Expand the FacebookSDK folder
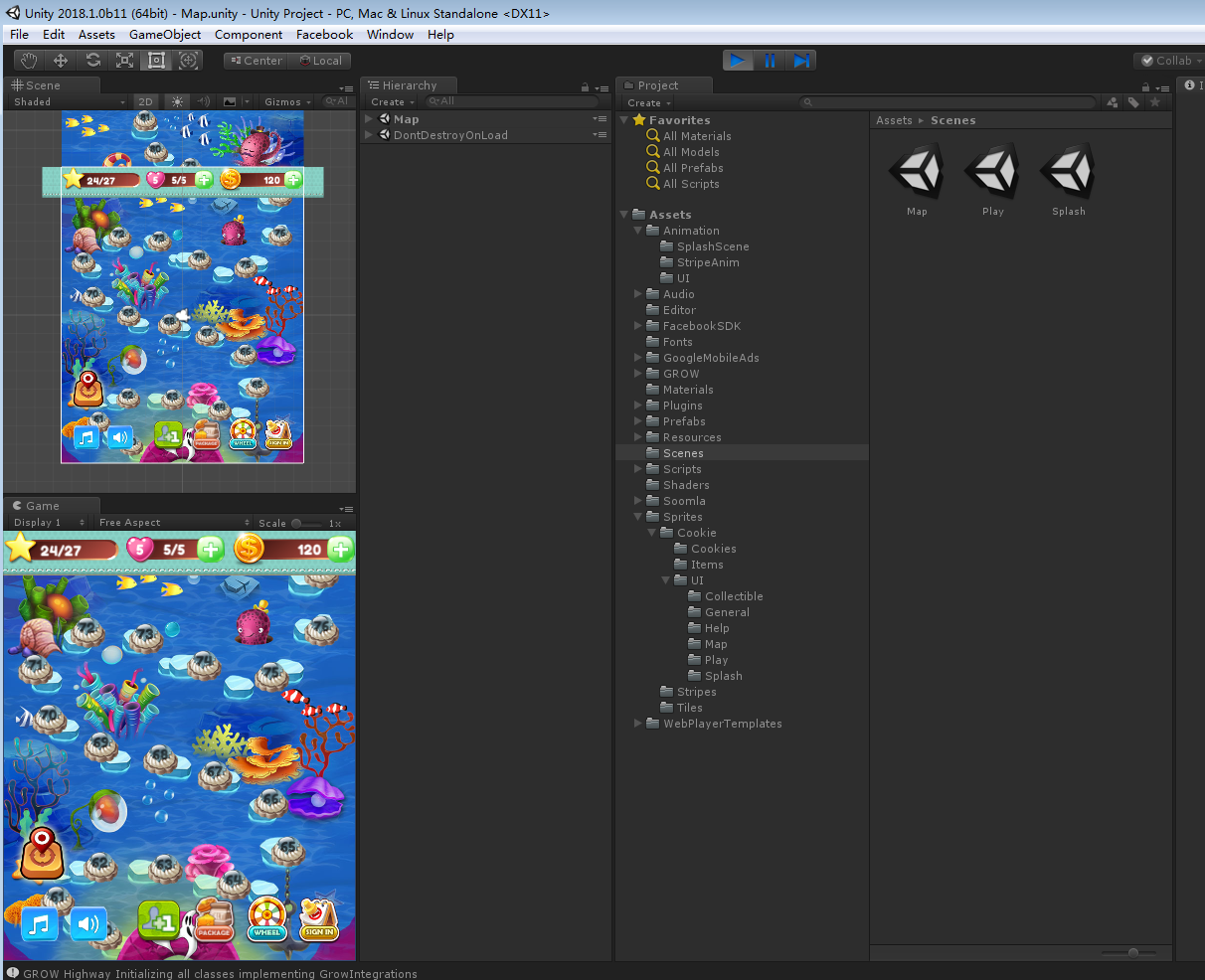 click(x=638, y=326)
